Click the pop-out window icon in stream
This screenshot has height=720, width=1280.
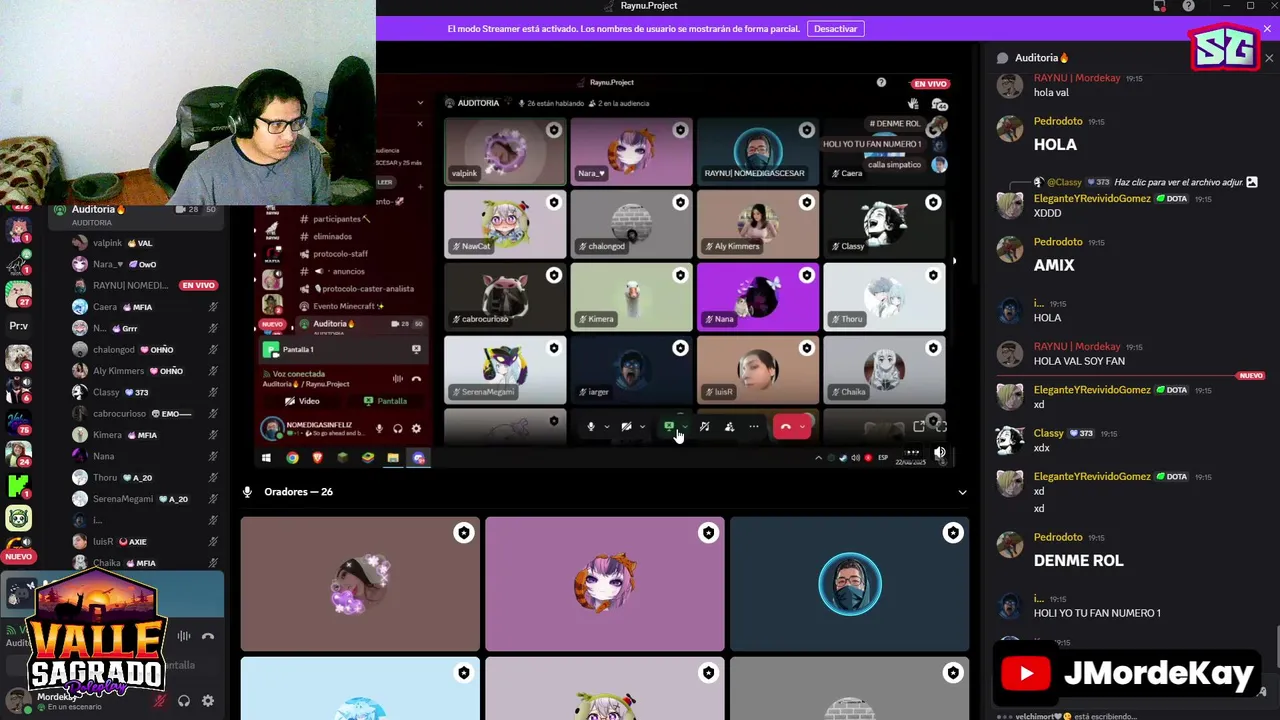[919, 427]
